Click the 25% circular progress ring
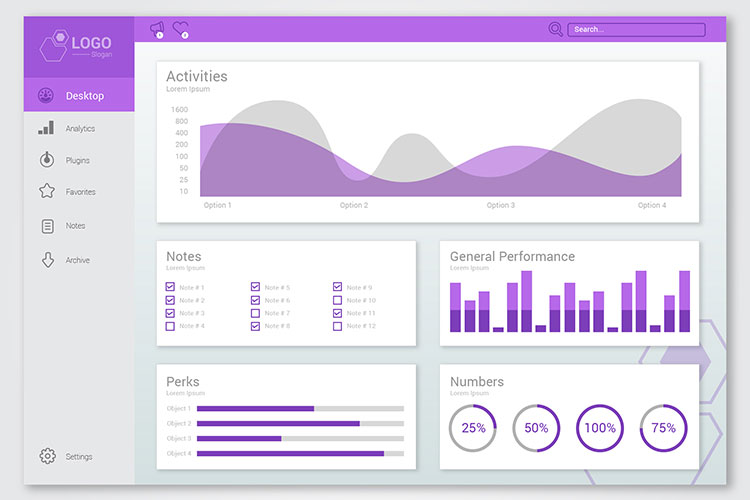The image size is (750, 500). 473,428
